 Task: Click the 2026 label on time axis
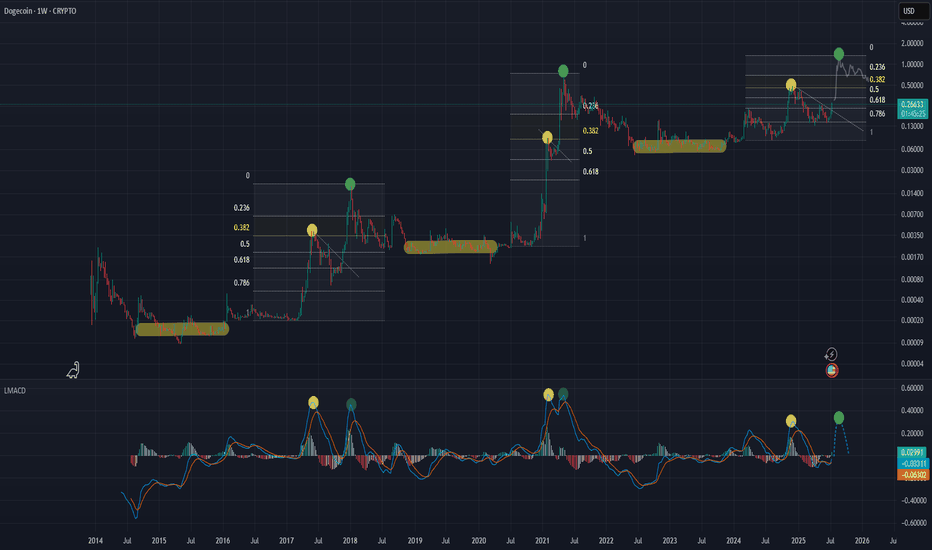pos(862,540)
